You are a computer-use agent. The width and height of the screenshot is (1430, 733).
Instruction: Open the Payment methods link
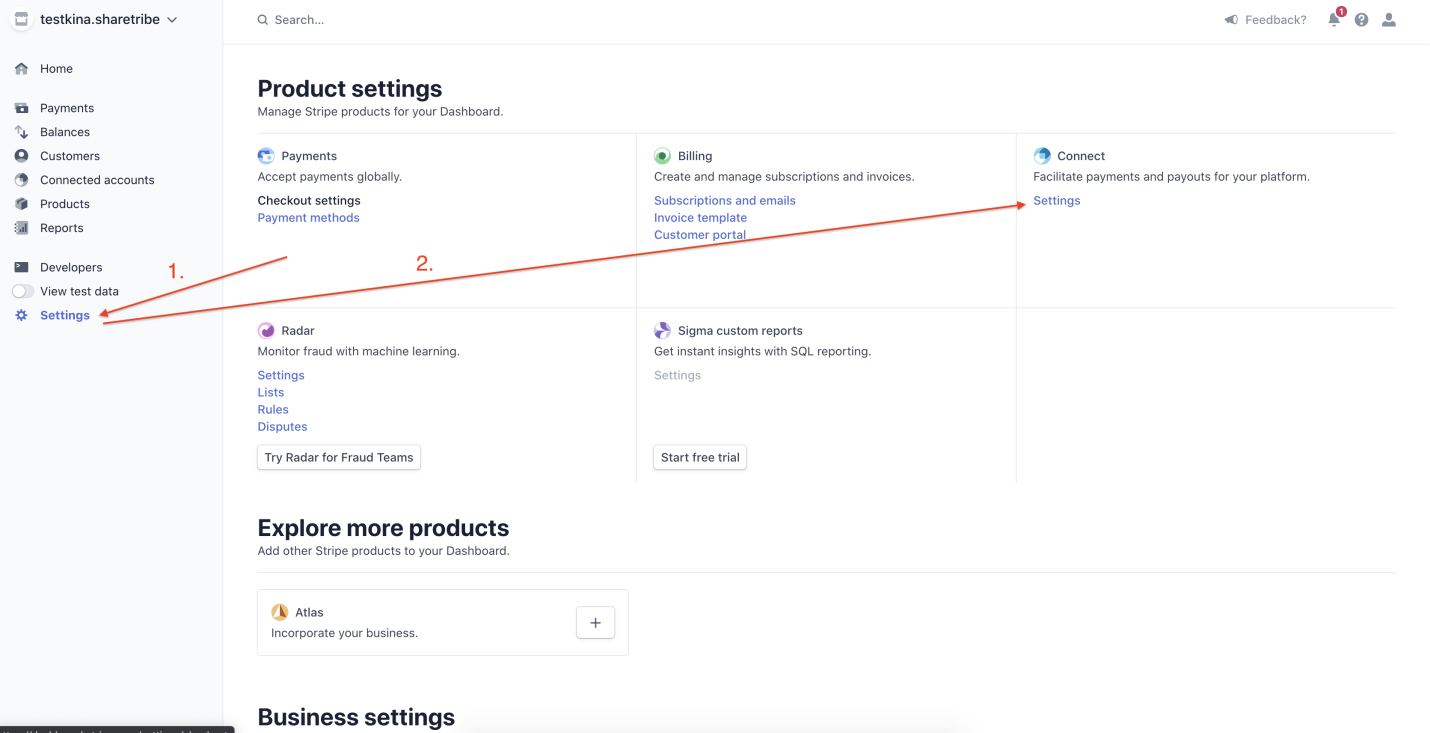(308, 217)
